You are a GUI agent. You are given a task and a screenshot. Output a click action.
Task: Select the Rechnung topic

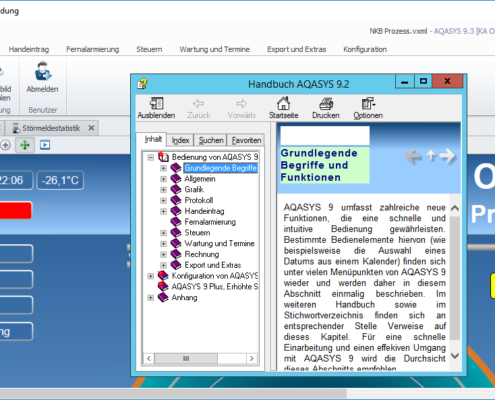point(202,254)
